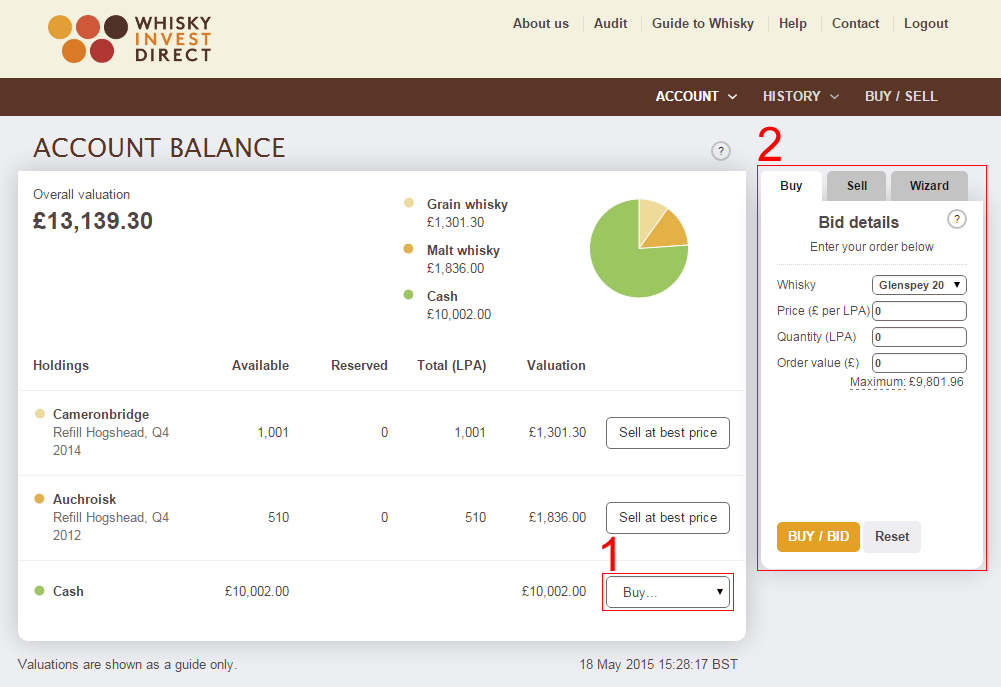The width and height of the screenshot is (1001, 687).
Task: Select the Buy tab
Action: click(791, 186)
